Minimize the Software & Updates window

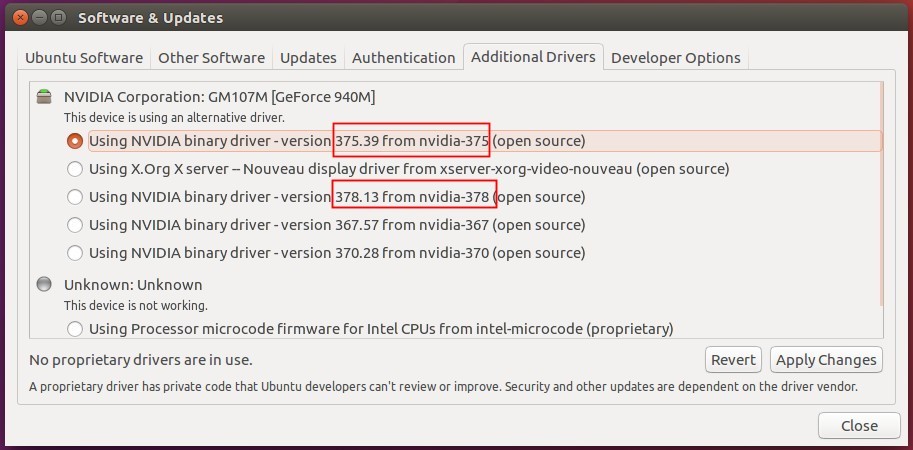click(39, 17)
